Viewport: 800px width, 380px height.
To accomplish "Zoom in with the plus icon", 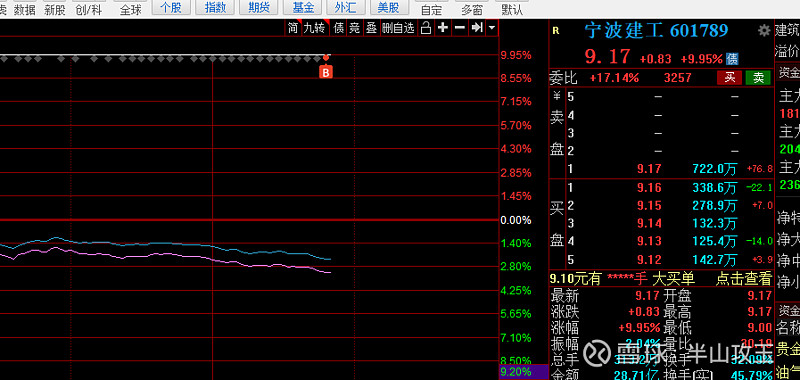I will click(x=443, y=28).
